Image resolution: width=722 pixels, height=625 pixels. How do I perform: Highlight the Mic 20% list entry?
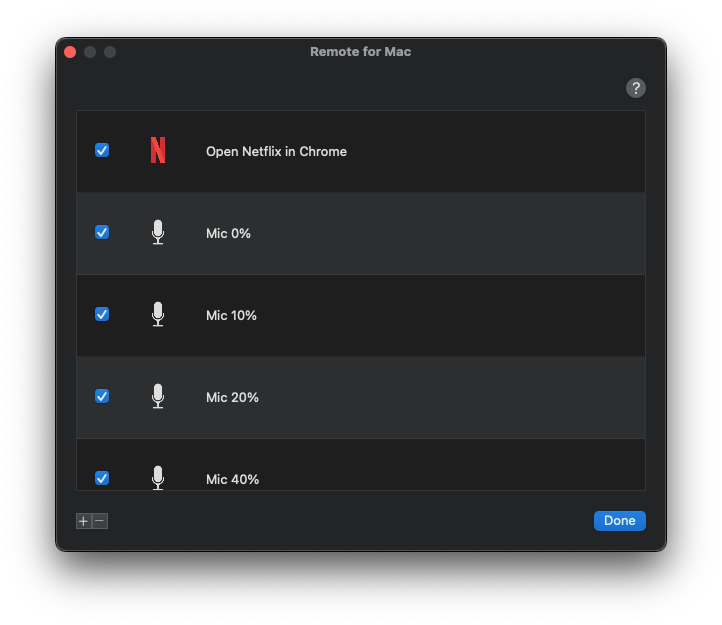232,398
